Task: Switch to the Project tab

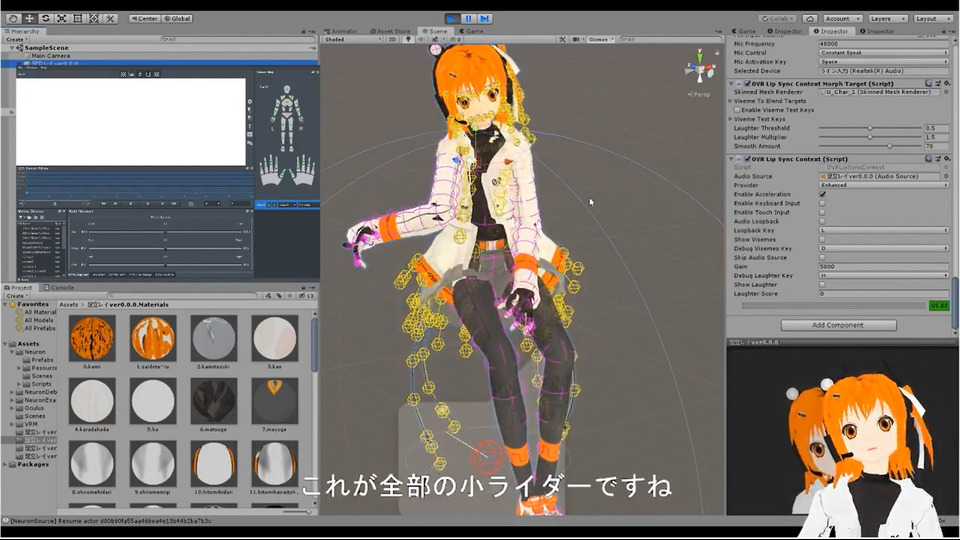Action: [x=18, y=287]
